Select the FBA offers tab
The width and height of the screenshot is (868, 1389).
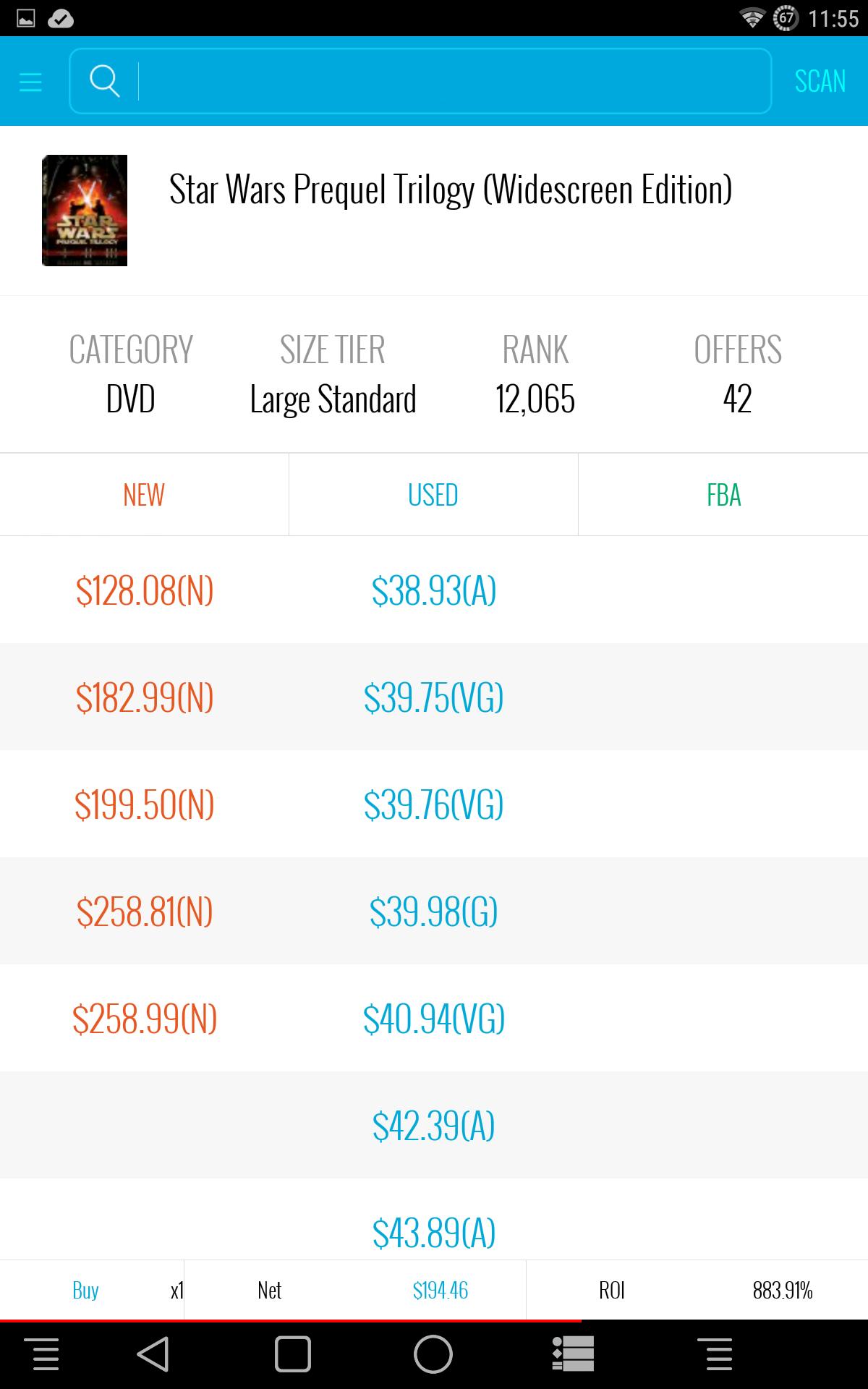[723, 495]
